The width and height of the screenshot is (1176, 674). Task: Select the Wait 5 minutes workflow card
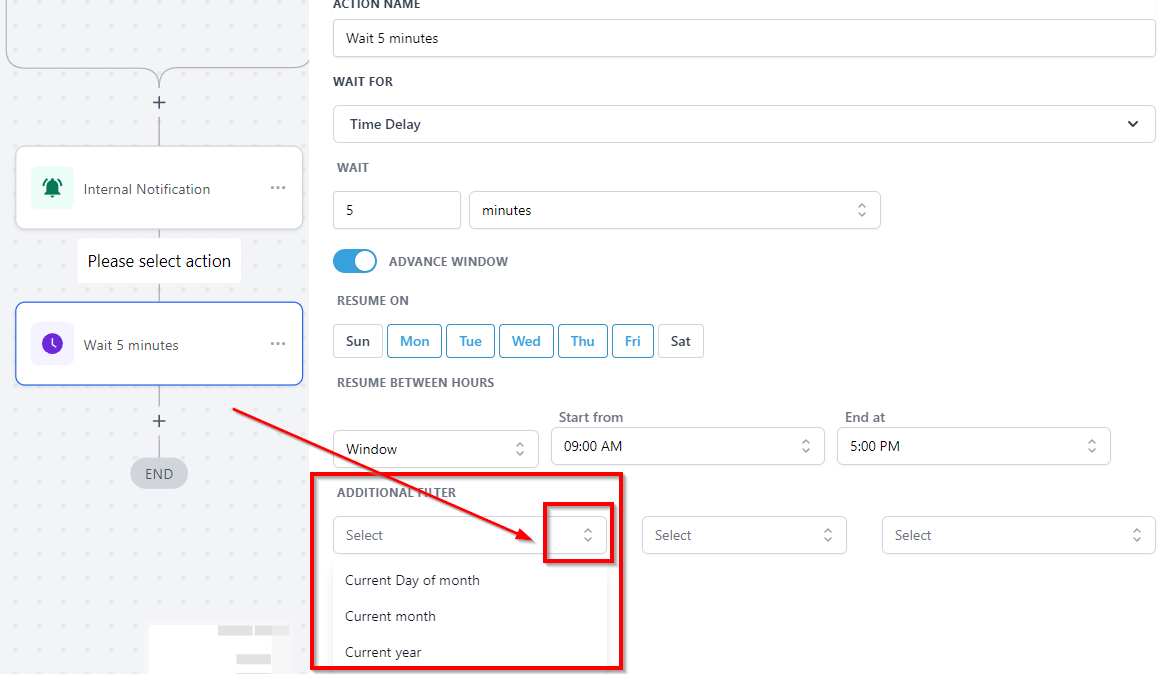pyautogui.click(x=159, y=343)
